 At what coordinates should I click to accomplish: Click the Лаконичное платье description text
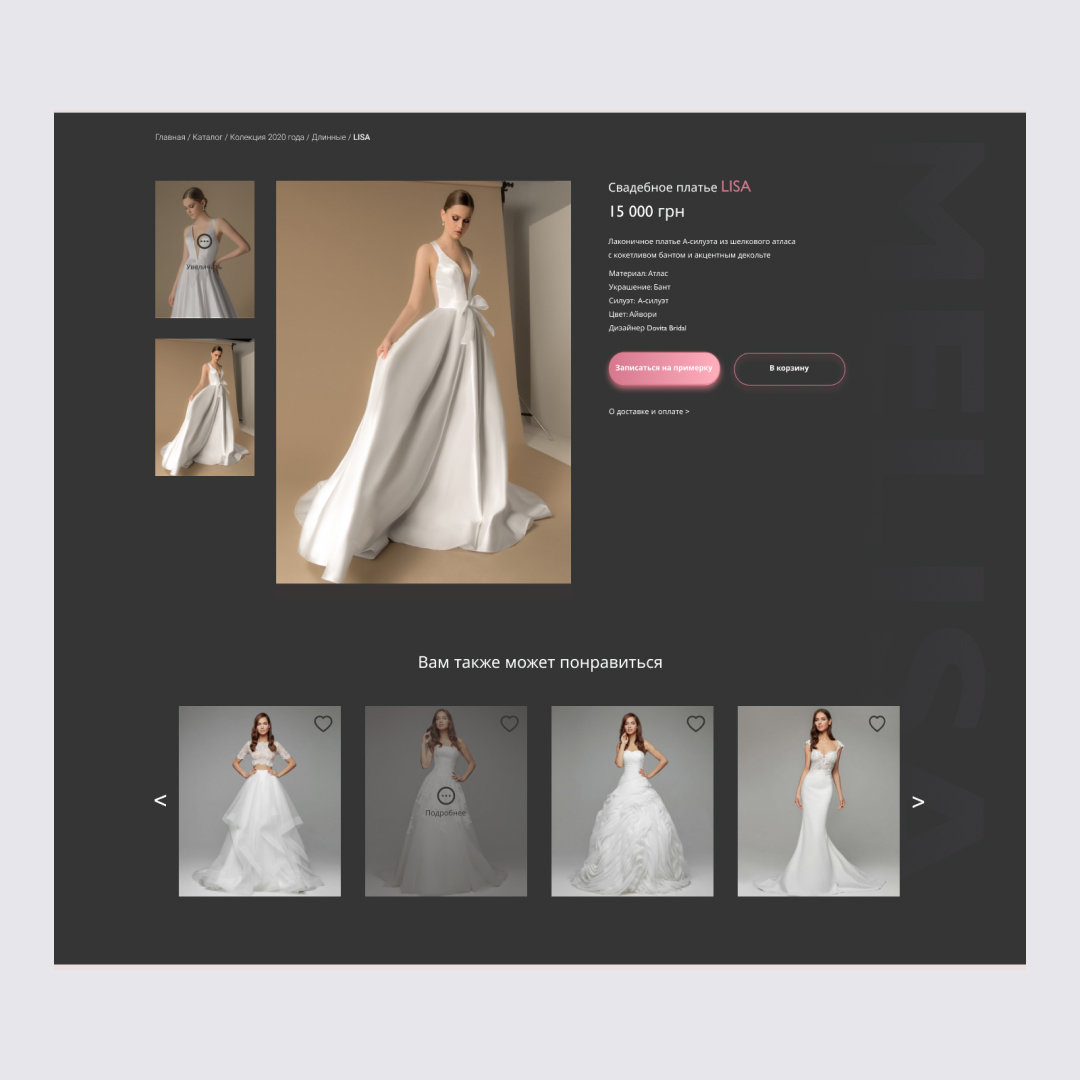(701, 248)
